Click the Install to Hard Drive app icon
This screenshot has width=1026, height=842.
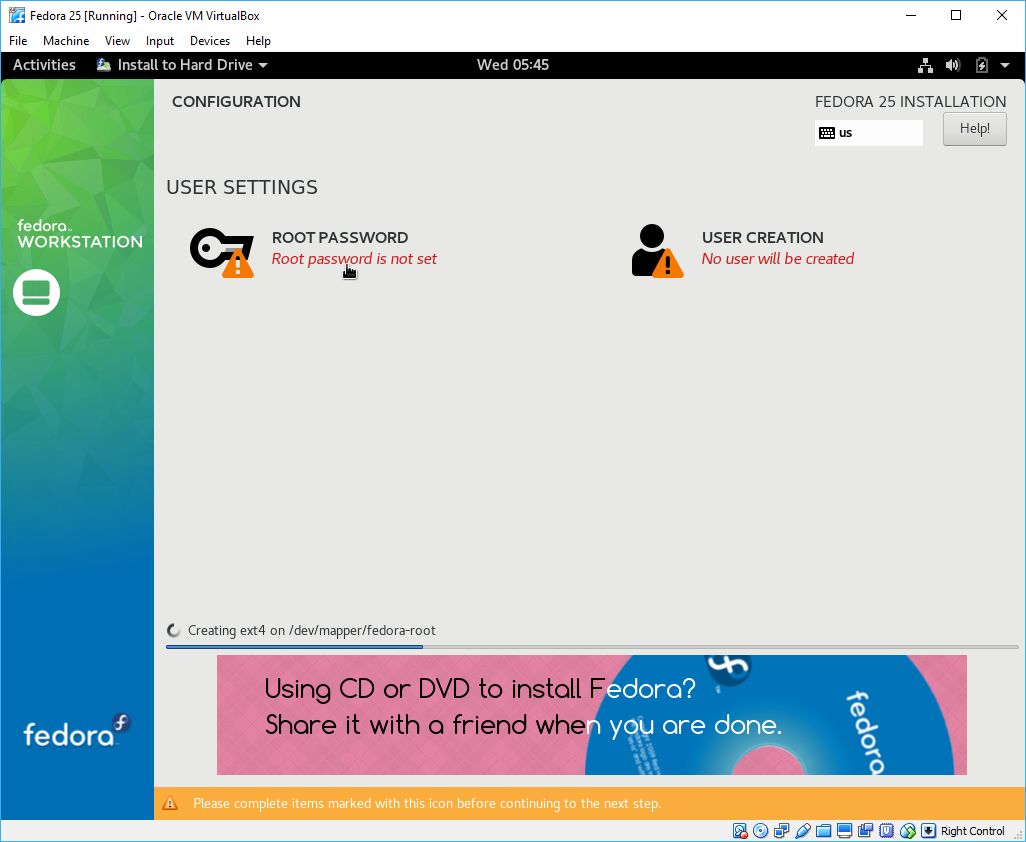103,65
